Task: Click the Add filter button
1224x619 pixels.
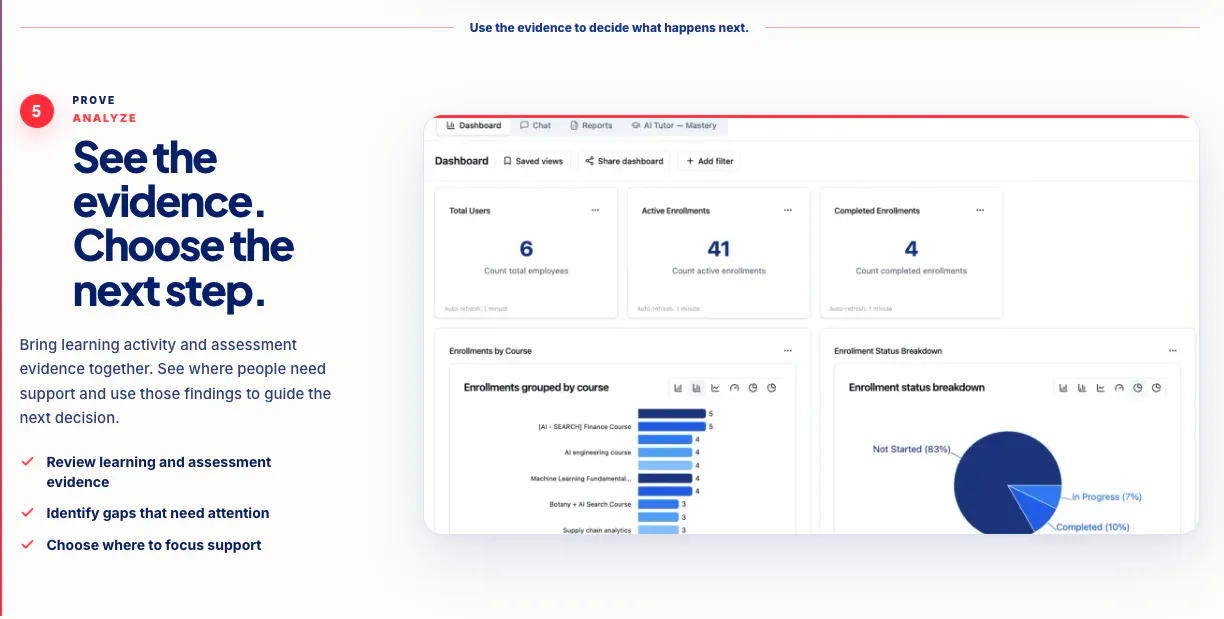Action: click(x=710, y=161)
